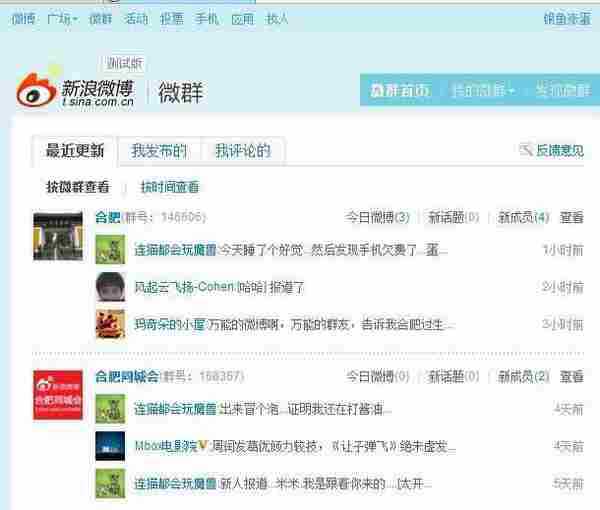
Task: Open the 找人 link in top menu
Action: [278, 19]
